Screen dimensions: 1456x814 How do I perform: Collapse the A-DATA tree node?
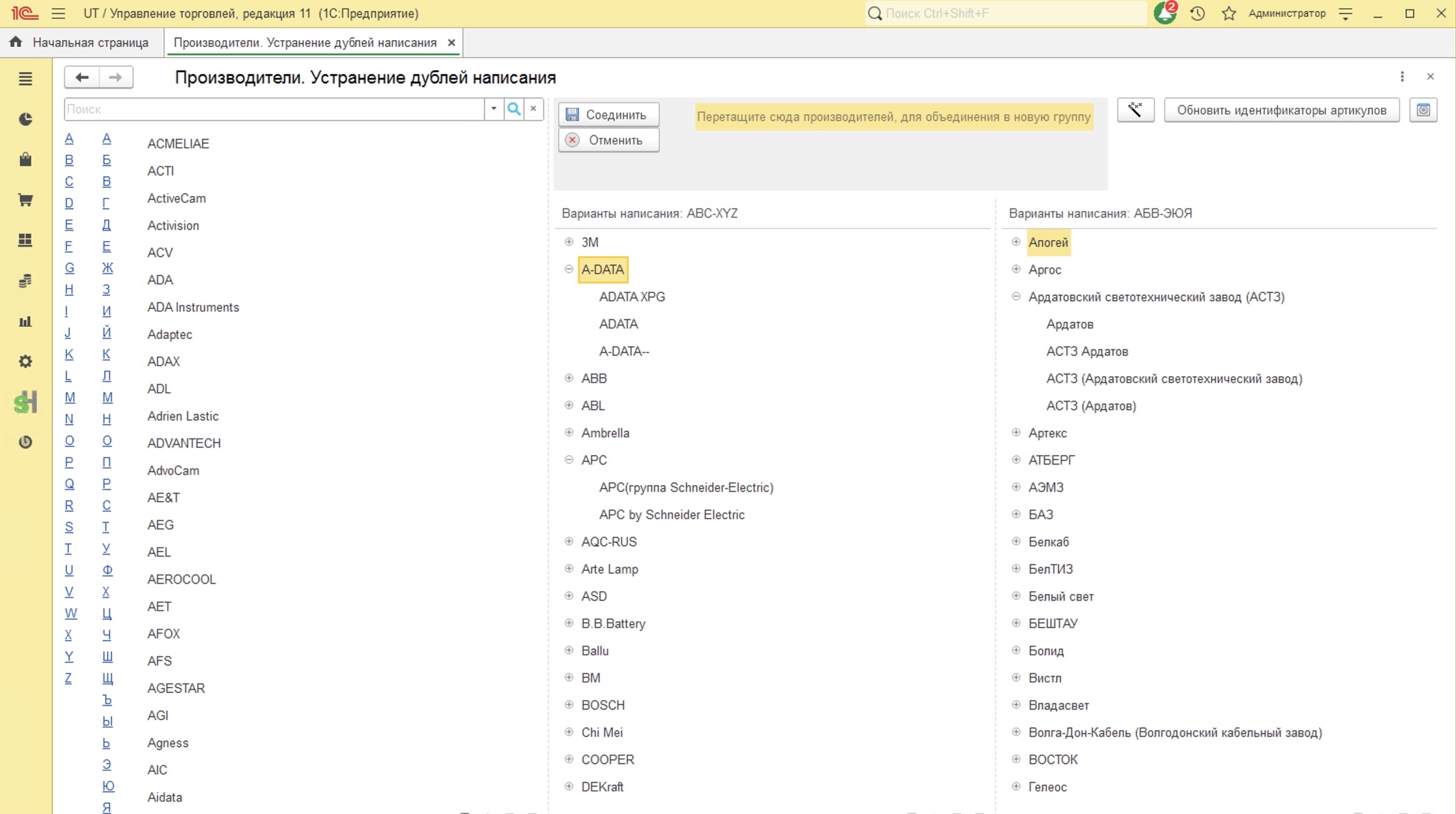pyautogui.click(x=569, y=269)
